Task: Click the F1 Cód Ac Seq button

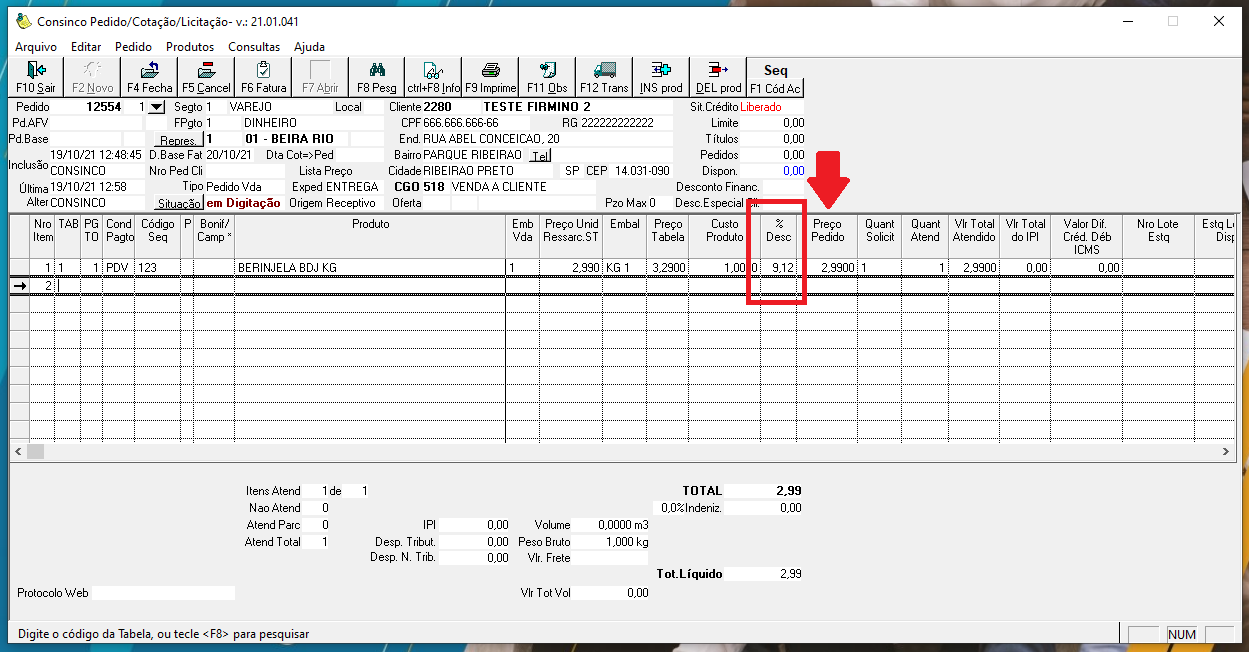Action: pos(775,77)
